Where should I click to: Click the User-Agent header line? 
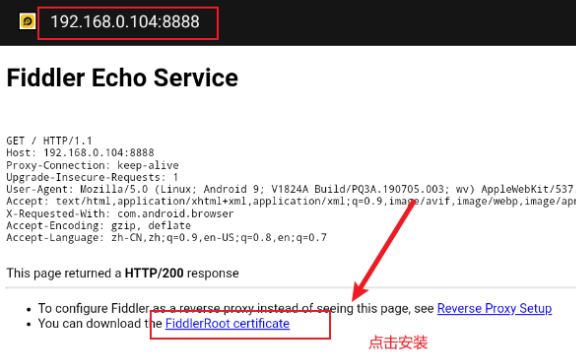[x=291, y=189]
